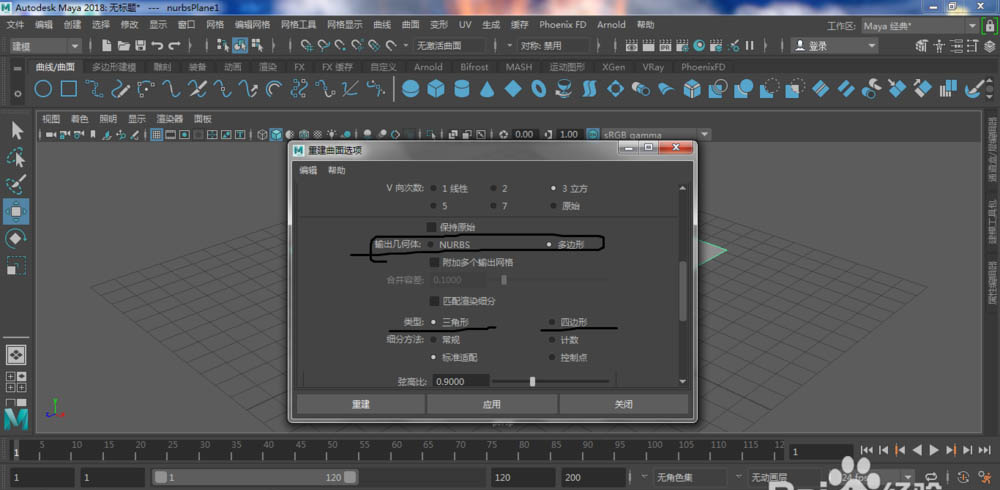Enable the 匹配渲染细分 checkbox

pyautogui.click(x=432, y=300)
